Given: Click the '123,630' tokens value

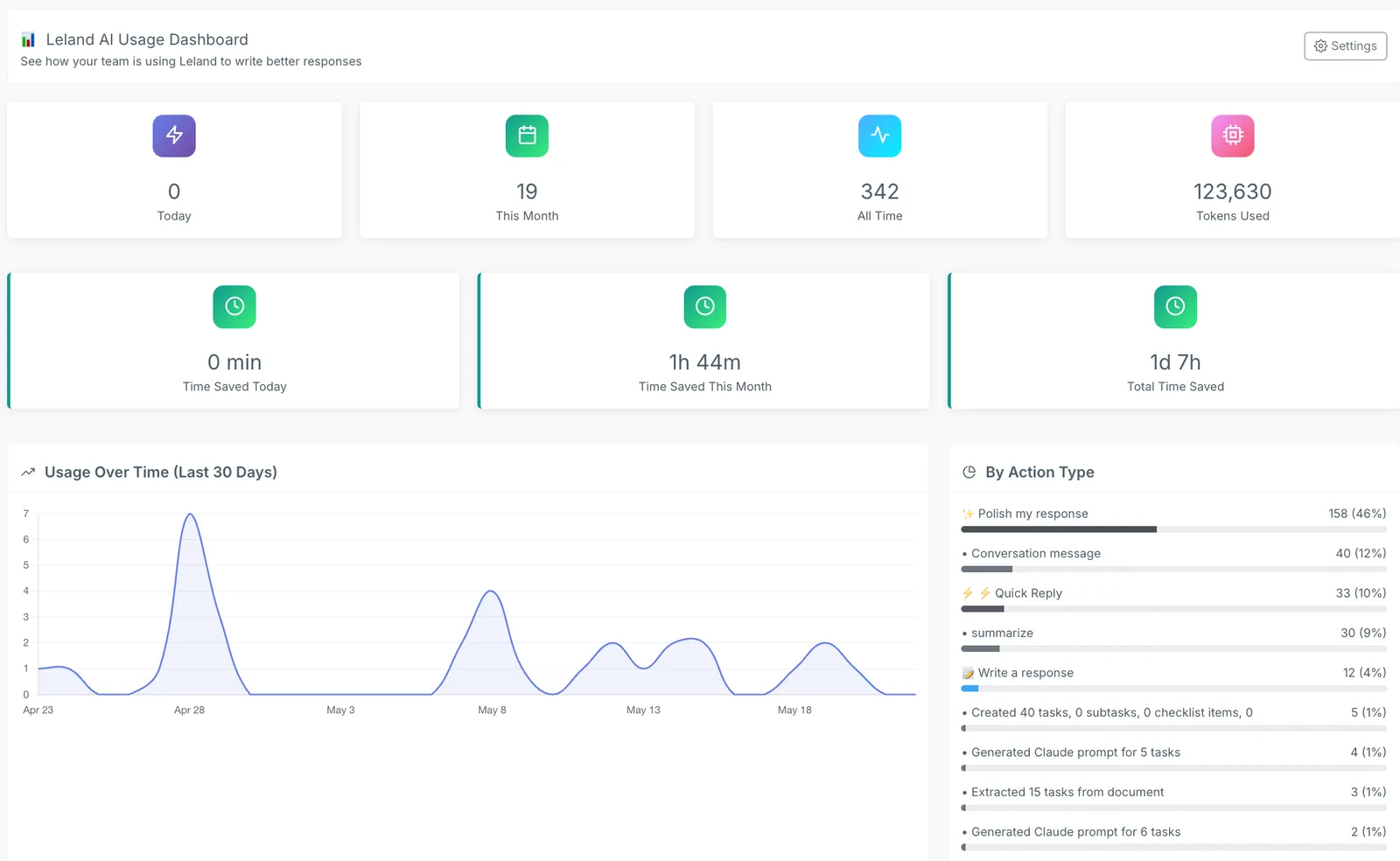Looking at the screenshot, I should pyautogui.click(x=1232, y=192).
